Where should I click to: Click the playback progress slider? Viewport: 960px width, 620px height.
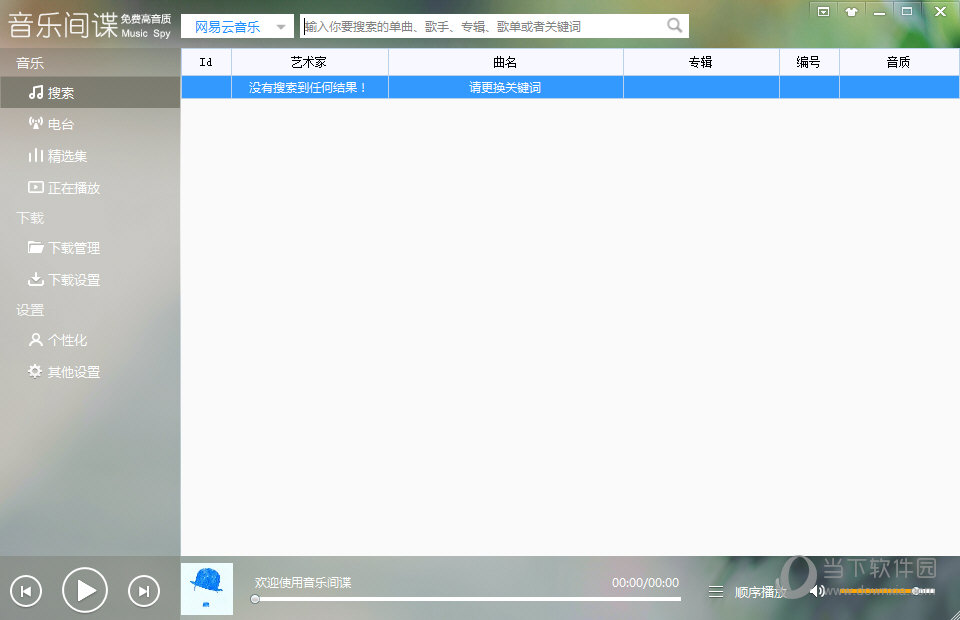point(468,599)
